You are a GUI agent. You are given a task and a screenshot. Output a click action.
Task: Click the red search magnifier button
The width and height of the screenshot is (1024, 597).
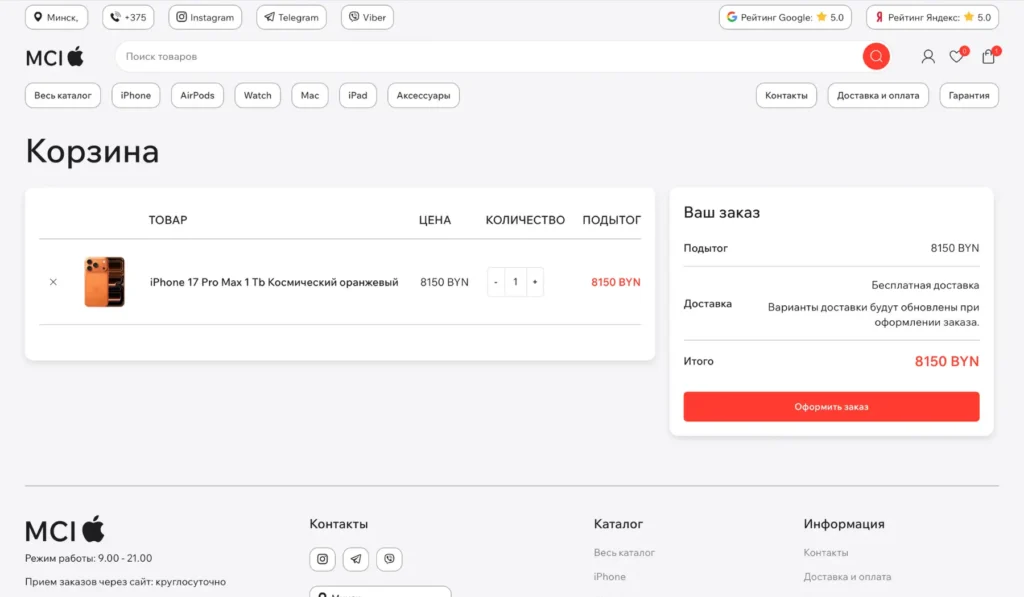click(x=876, y=57)
